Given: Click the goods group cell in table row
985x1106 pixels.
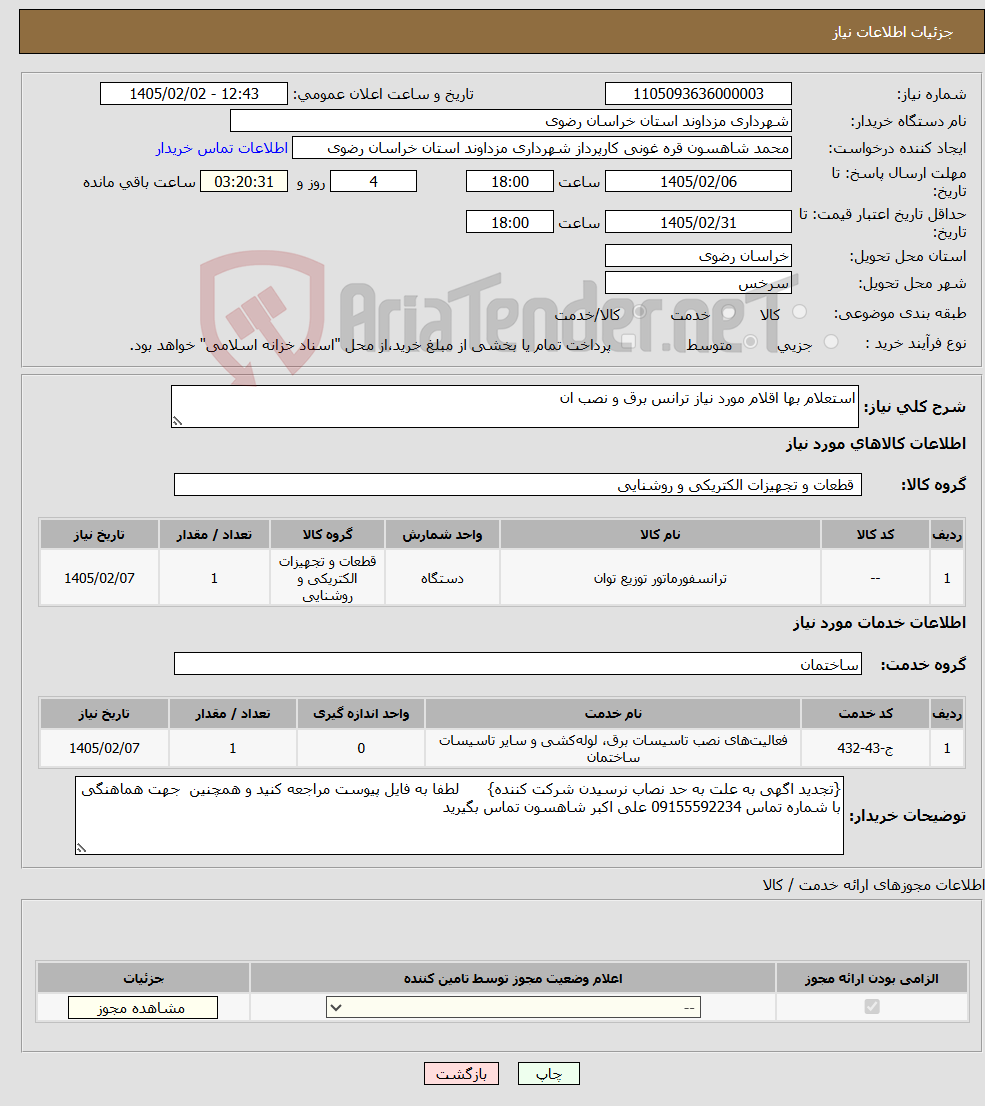Looking at the screenshot, I should click(x=327, y=578).
